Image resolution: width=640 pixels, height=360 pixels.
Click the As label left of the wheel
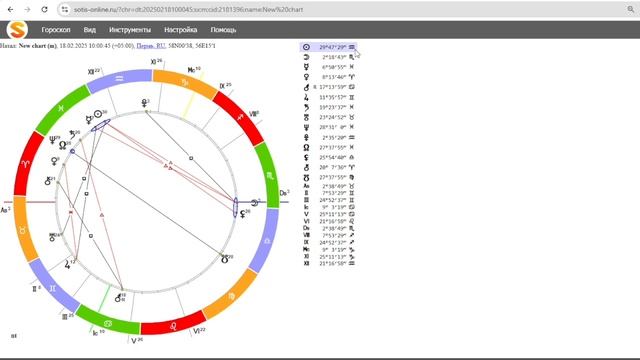(5, 210)
